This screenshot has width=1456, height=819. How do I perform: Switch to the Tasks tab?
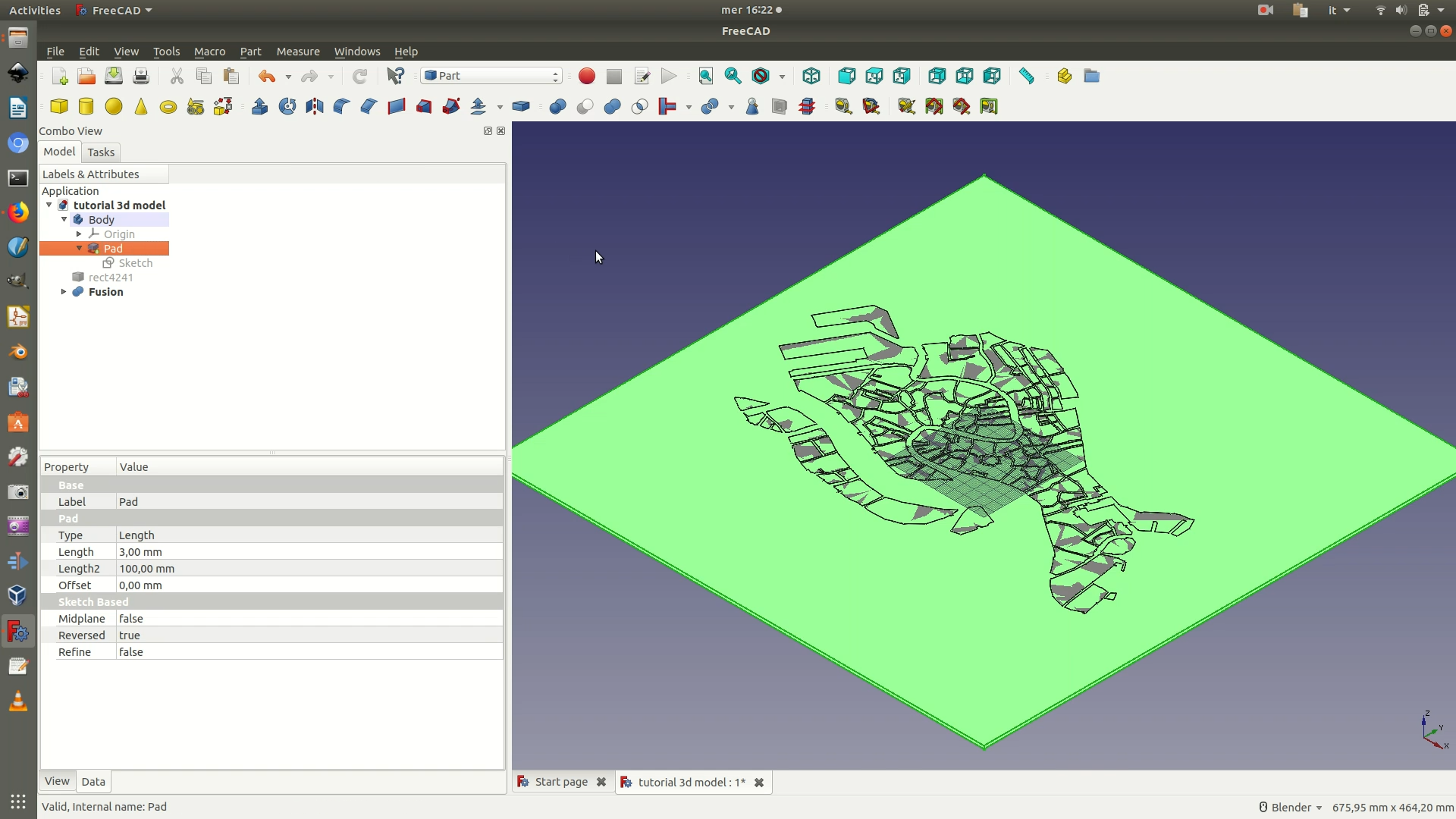tap(101, 152)
